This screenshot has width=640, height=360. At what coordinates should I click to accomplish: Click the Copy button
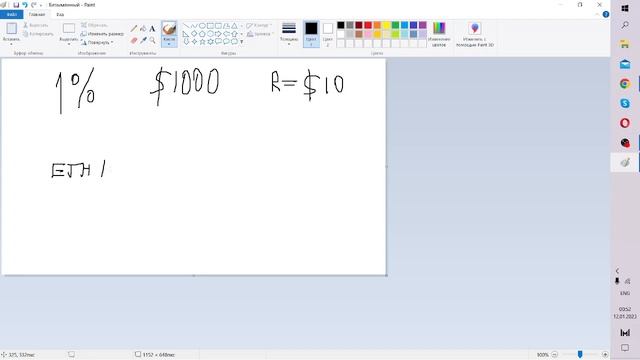tap(38, 34)
